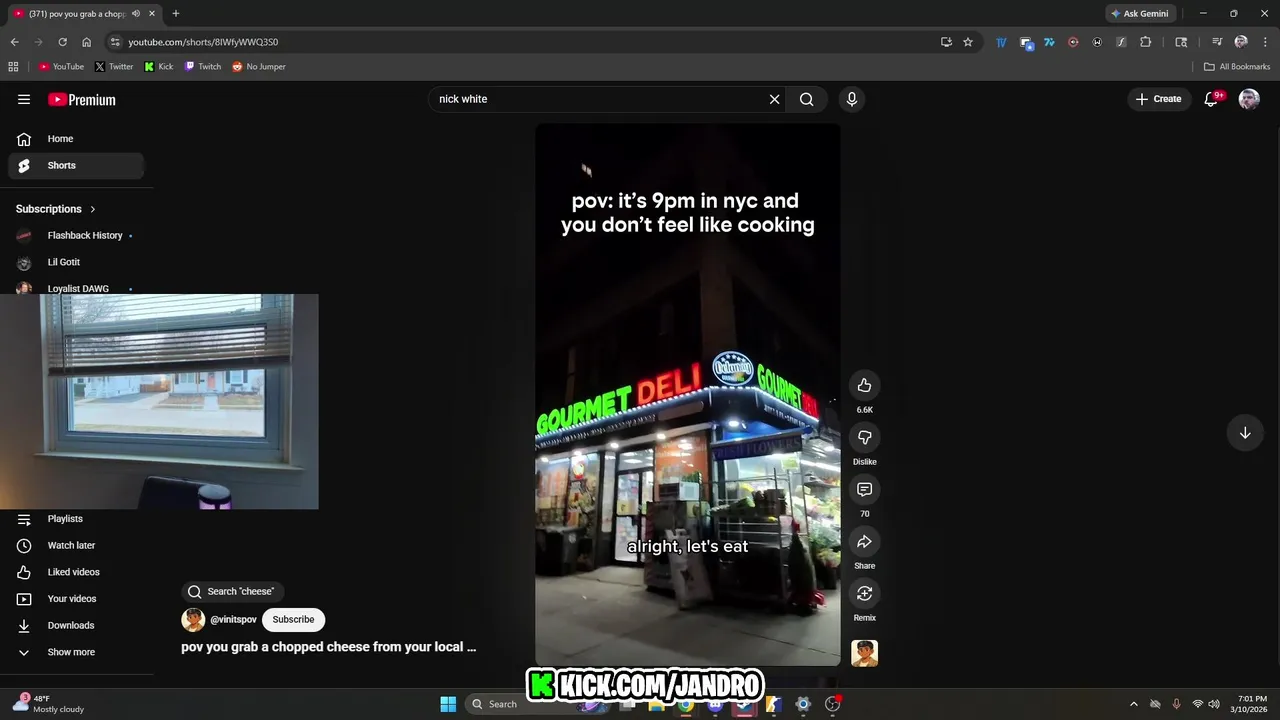Click the YouTube Premium logo
The height and width of the screenshot is (720, 1280).
[82, 100]
